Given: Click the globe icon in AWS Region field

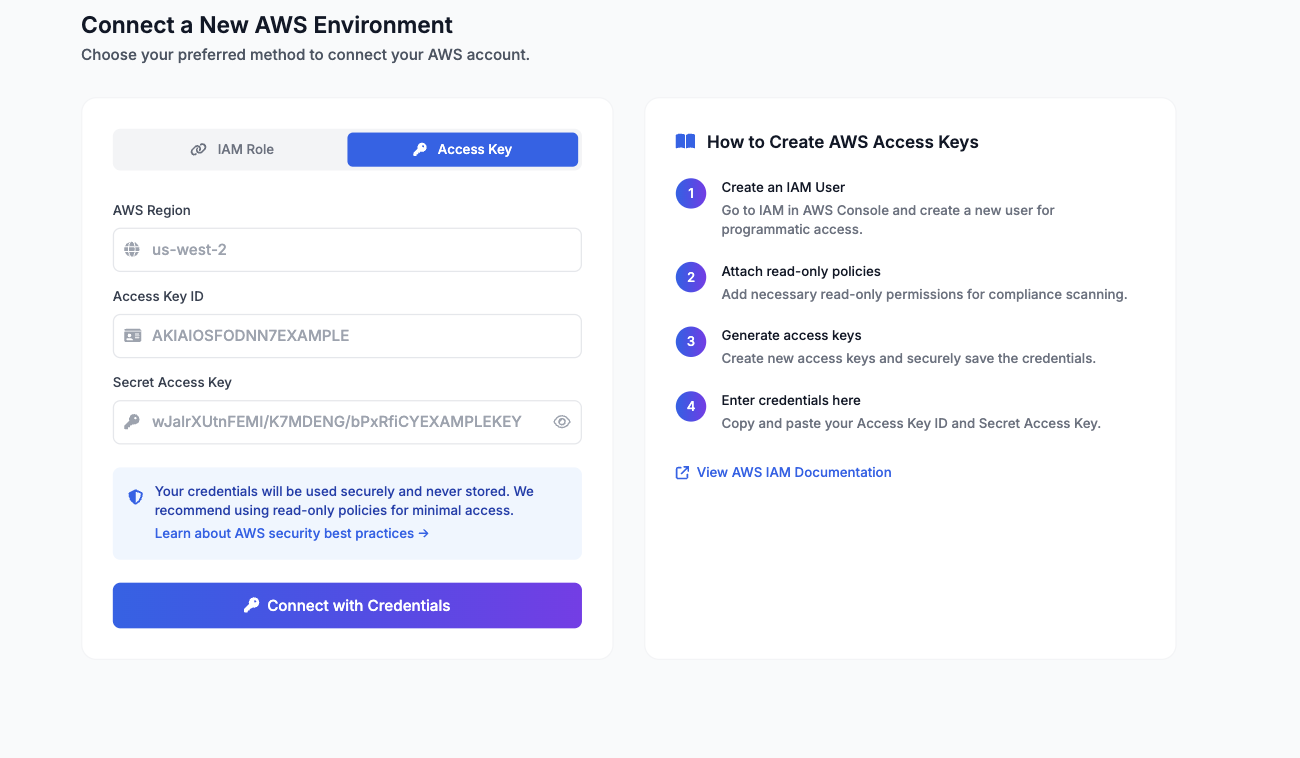Looking at the screenshot, I should click(x=132, y=250).
